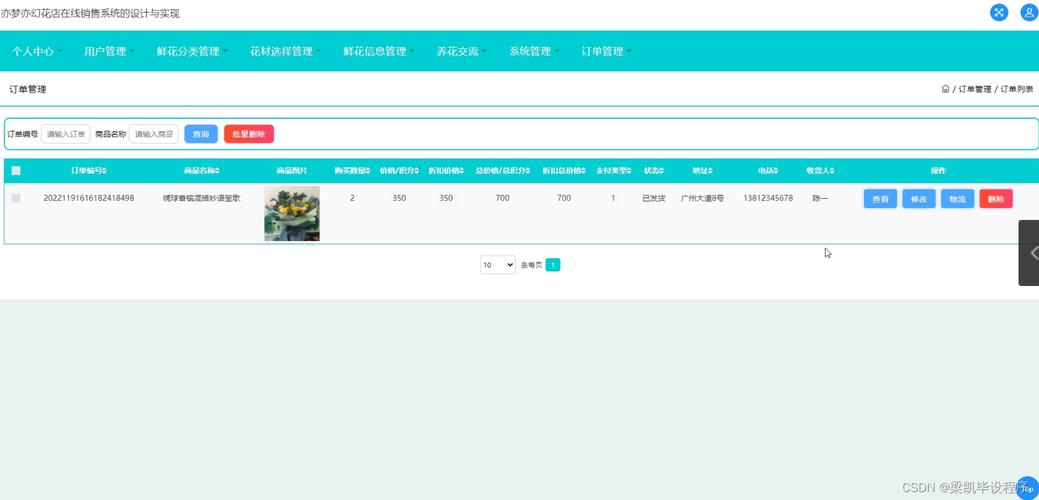This screenshot has height=500, width=1039.
Task: Click 物流 button for the order
Action: (957, 199)
